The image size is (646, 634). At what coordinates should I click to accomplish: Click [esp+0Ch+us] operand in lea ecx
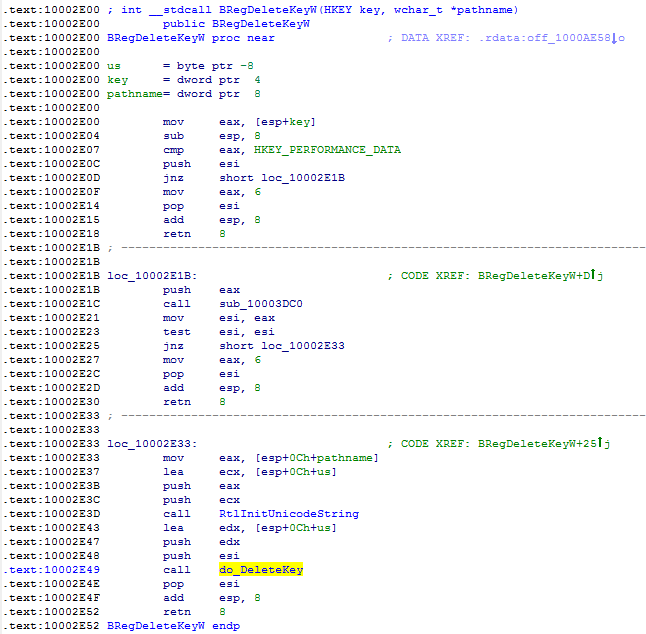(295, 472)
